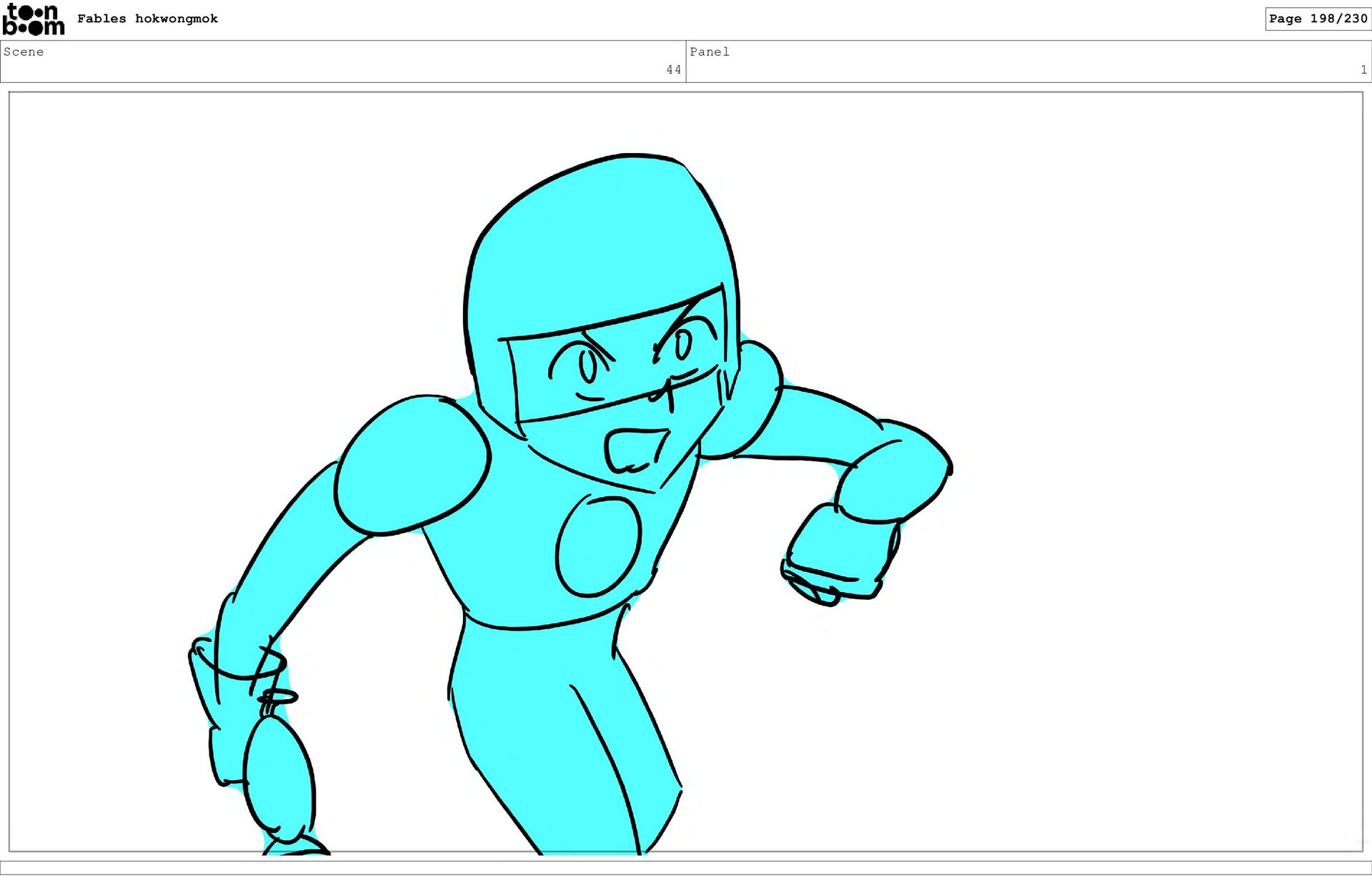Select the Panel header label
This screenshot has width=1372, height=888.
(709, 51)
